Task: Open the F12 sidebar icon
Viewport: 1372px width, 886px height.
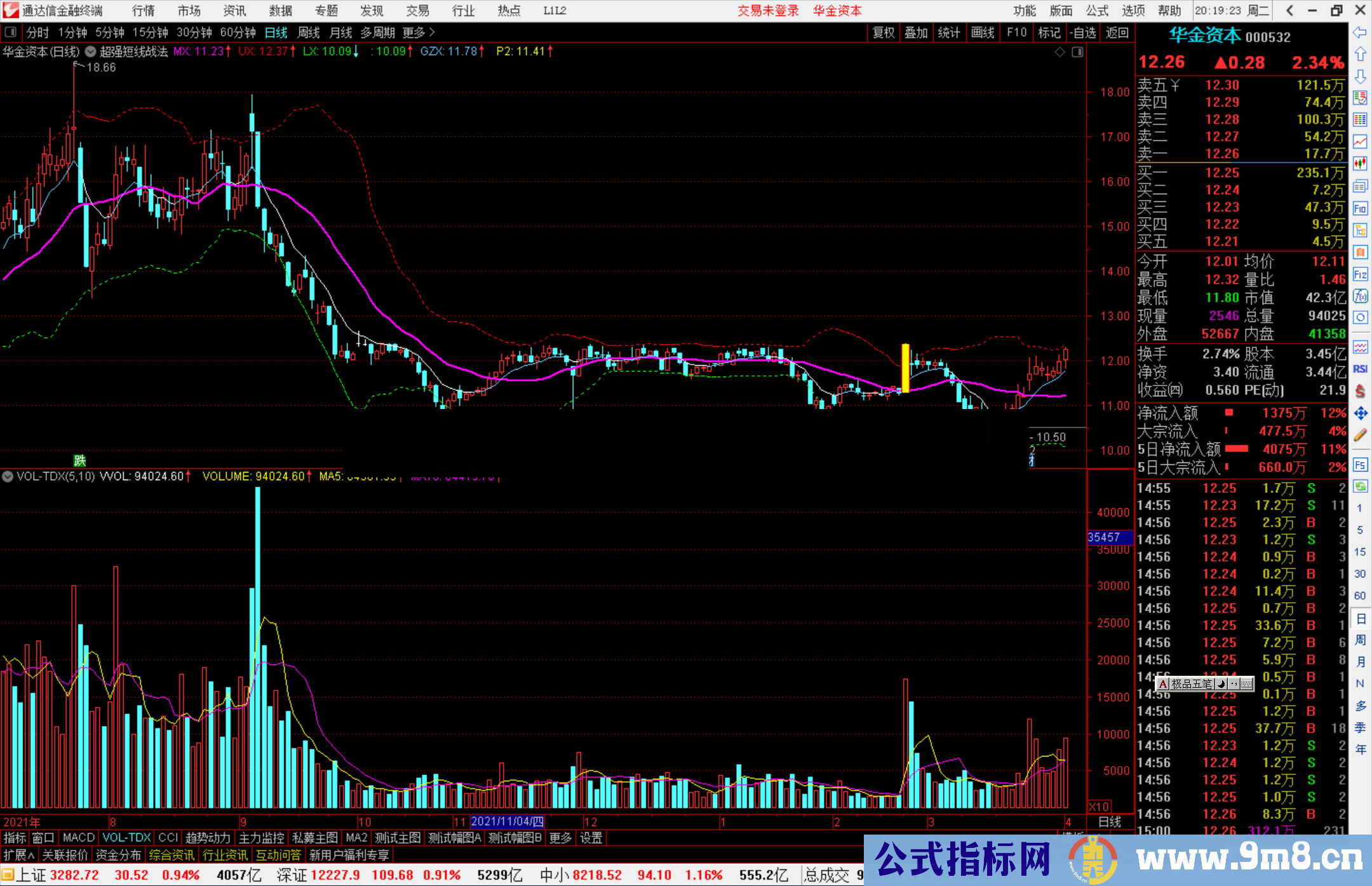Action: point(1360,274)
